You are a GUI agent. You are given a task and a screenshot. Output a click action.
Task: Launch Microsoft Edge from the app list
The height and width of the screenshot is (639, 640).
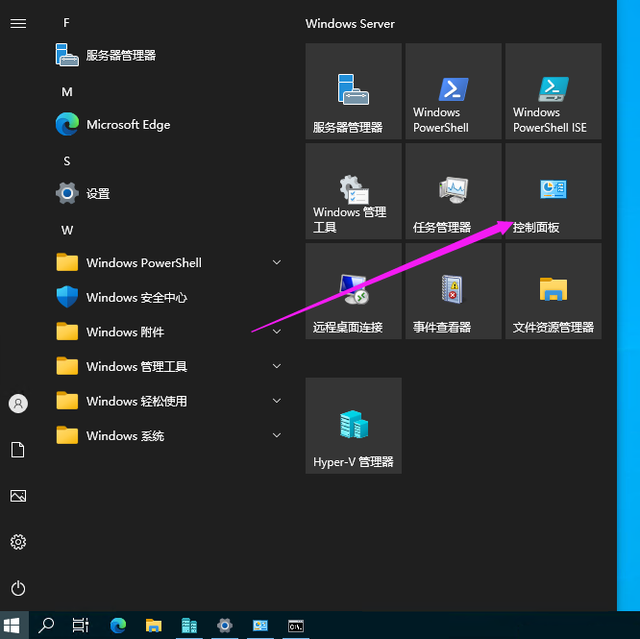pos(169,124)
